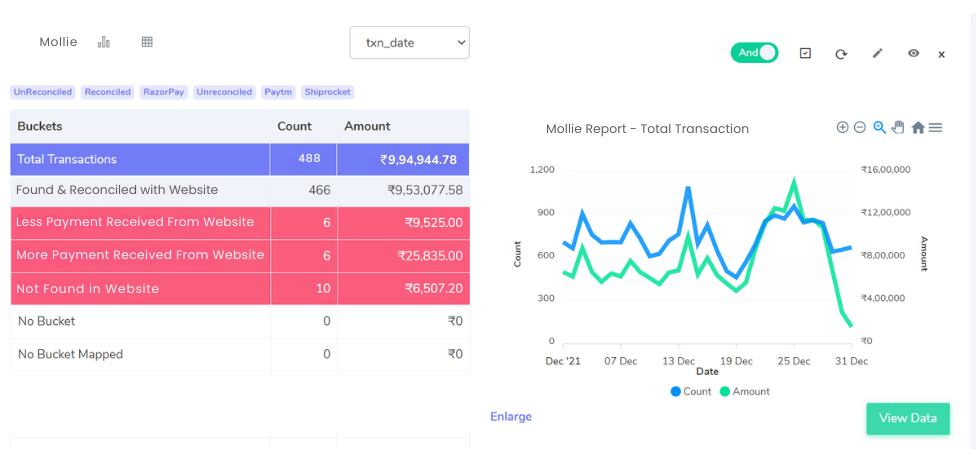Screen dimensions: 976x464
Task: Select the Paytm filter tag
Action: (278, 92)
